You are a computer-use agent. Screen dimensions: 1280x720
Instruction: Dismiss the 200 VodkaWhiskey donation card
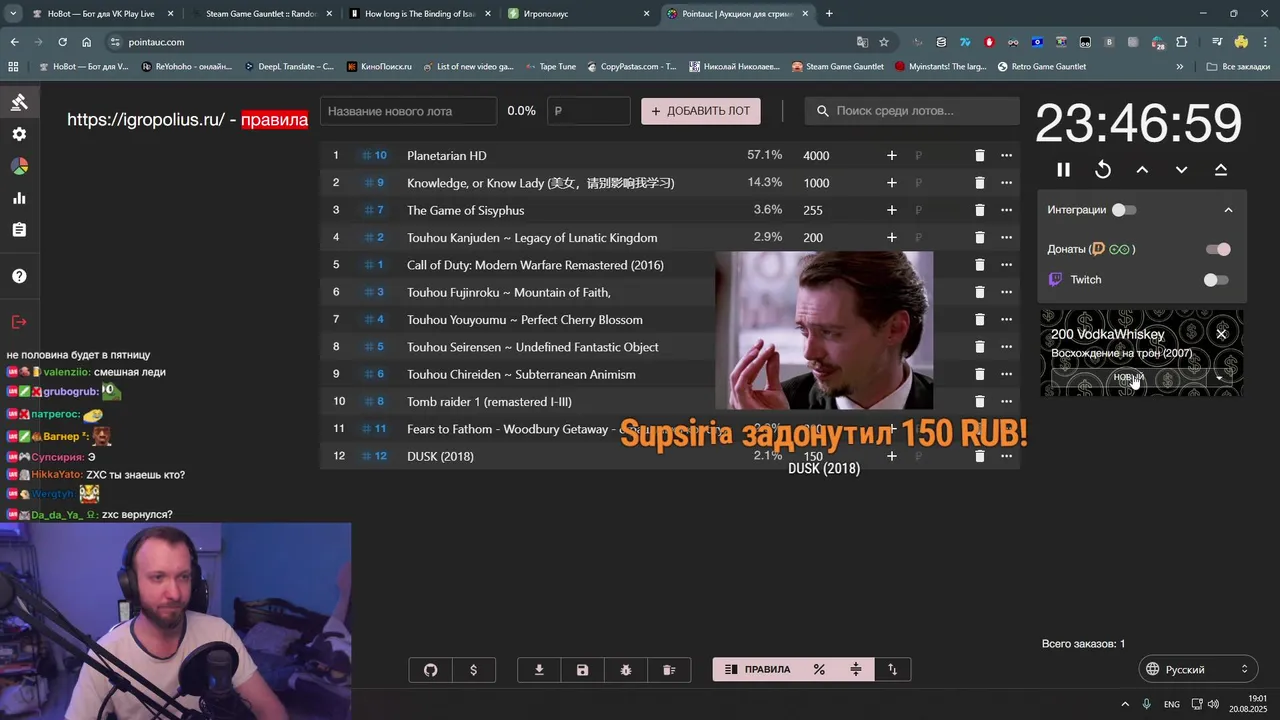[x=1221, y=333]
